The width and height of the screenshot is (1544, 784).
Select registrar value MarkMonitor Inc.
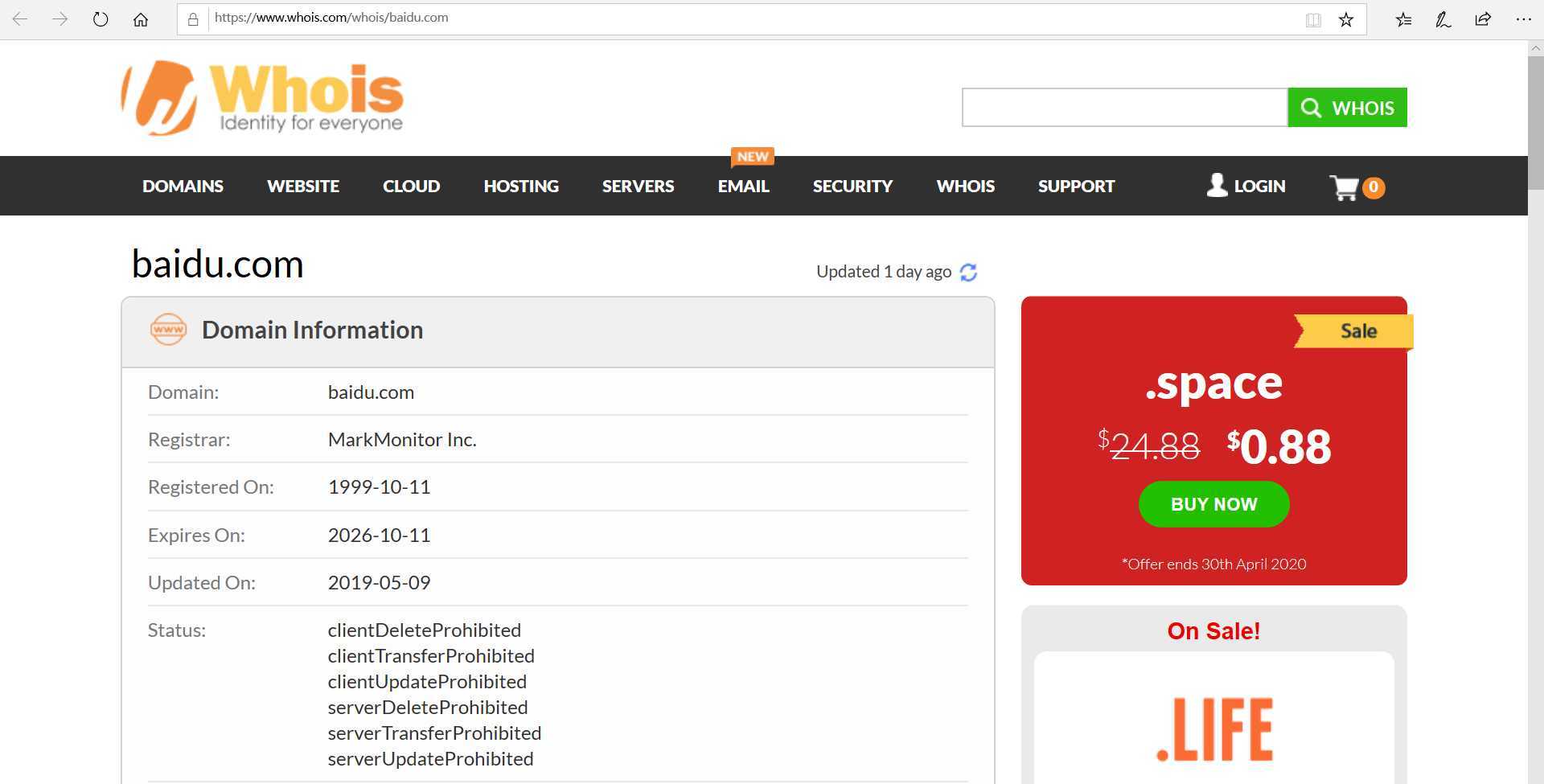(402, 440)
